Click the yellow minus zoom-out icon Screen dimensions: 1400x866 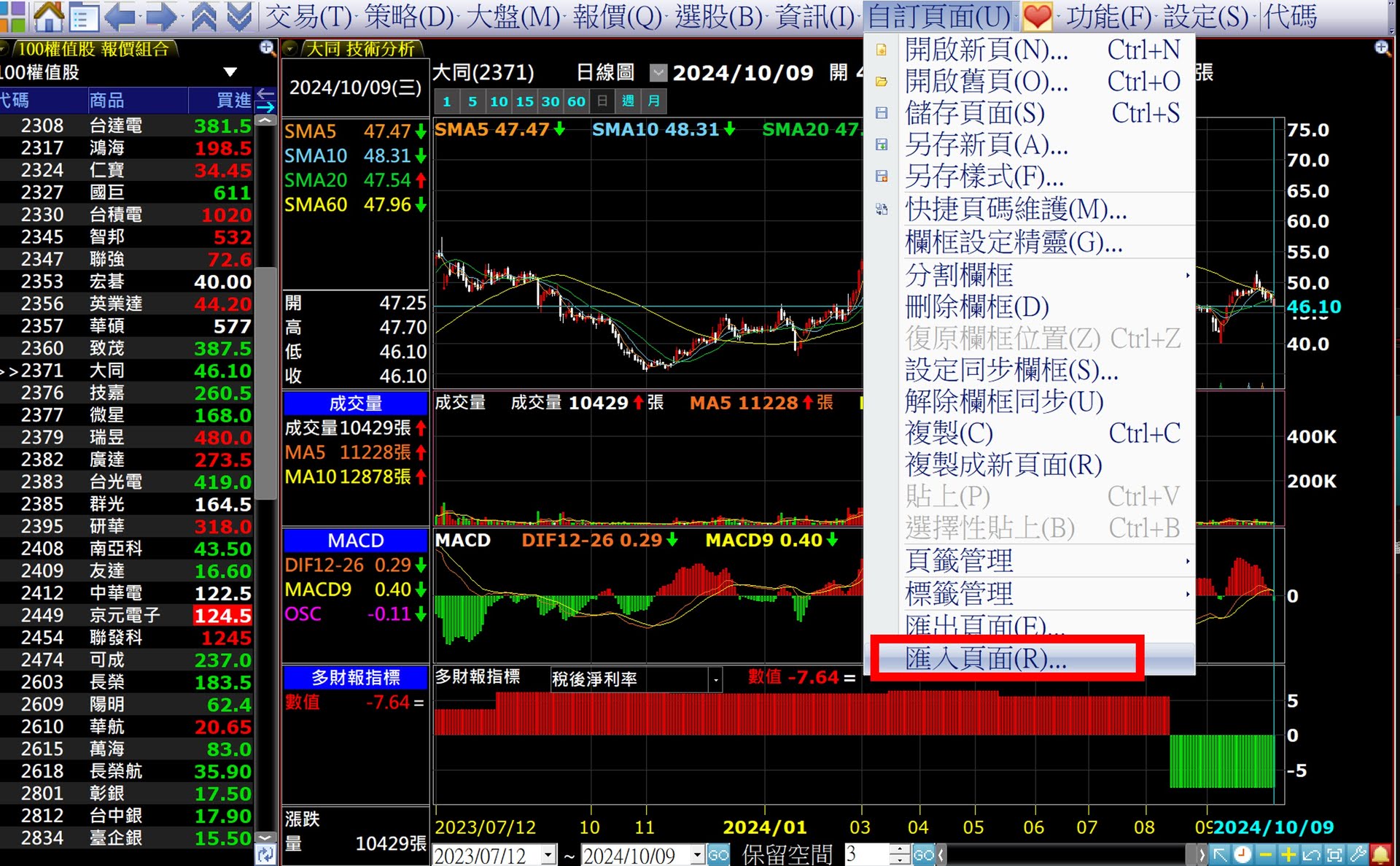click(x=1266, y=854)
